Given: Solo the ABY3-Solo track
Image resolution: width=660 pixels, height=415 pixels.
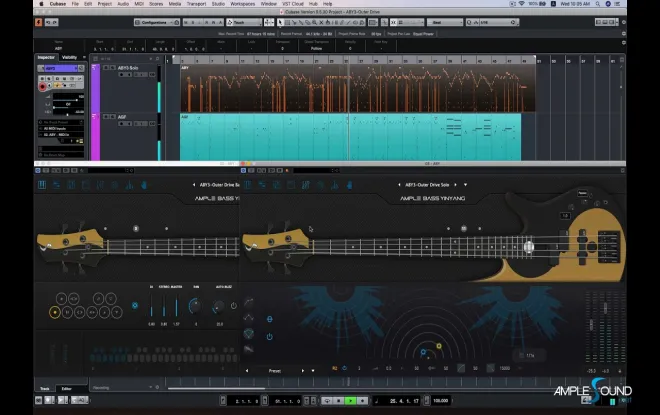Looking at the screenshot, I should point(112,68).
